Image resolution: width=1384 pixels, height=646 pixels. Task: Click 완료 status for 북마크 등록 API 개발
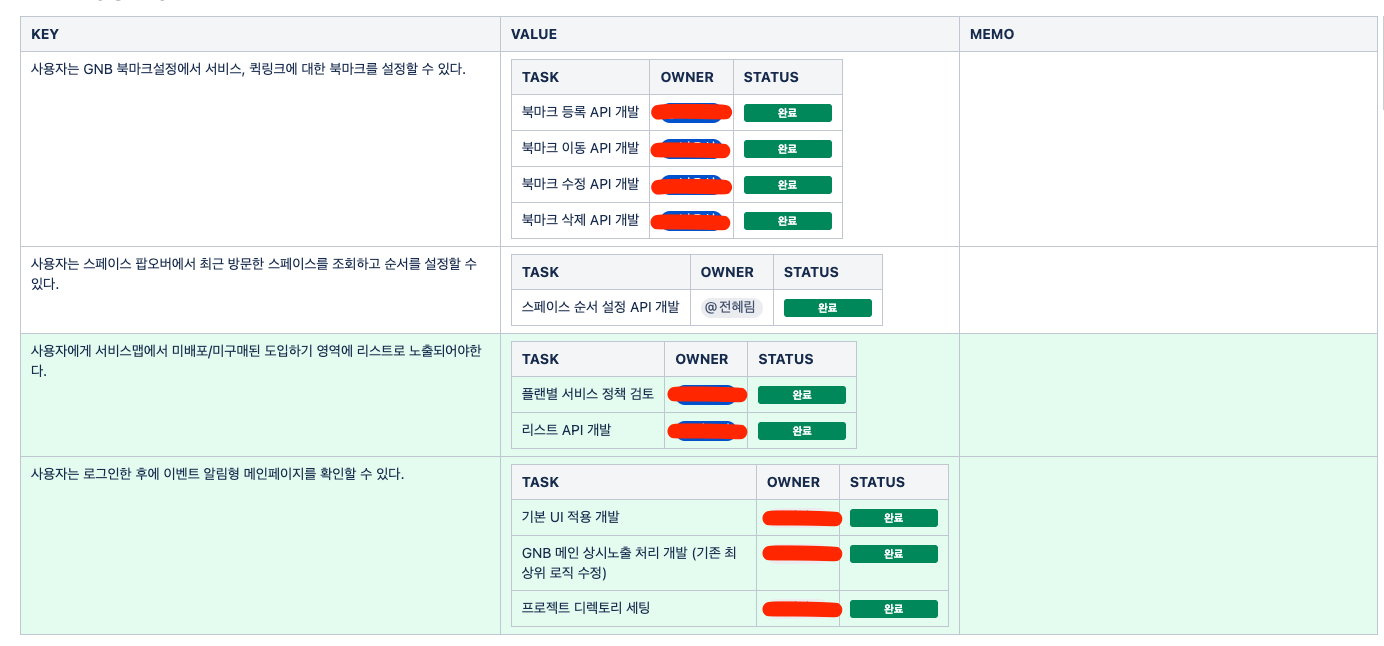pos(787,113)
